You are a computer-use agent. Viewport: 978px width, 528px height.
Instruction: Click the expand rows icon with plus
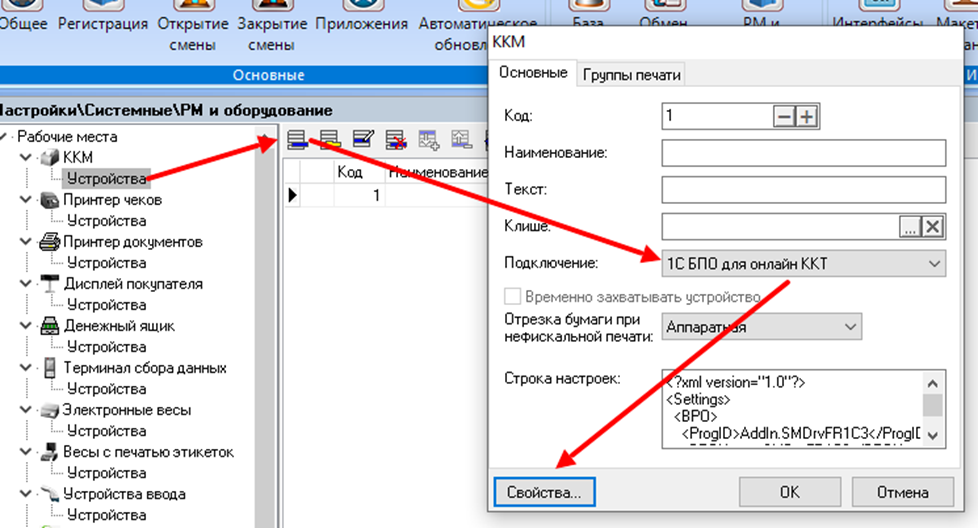429,139
